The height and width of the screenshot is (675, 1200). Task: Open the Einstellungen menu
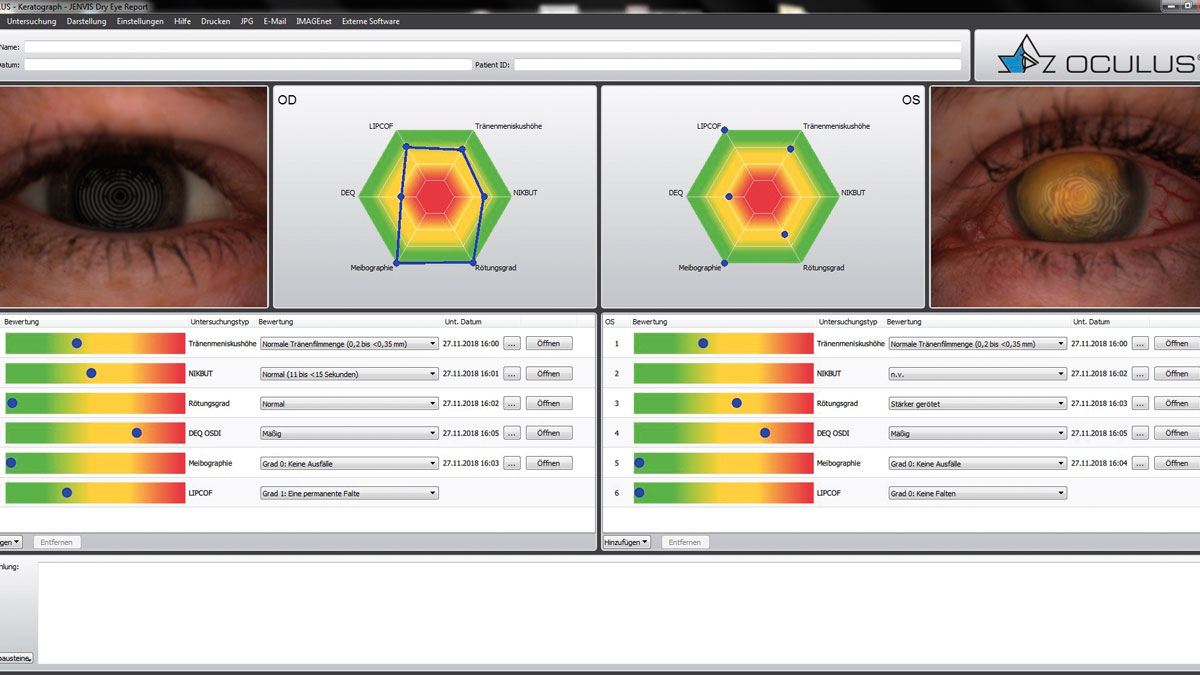[x=140, y=21]
